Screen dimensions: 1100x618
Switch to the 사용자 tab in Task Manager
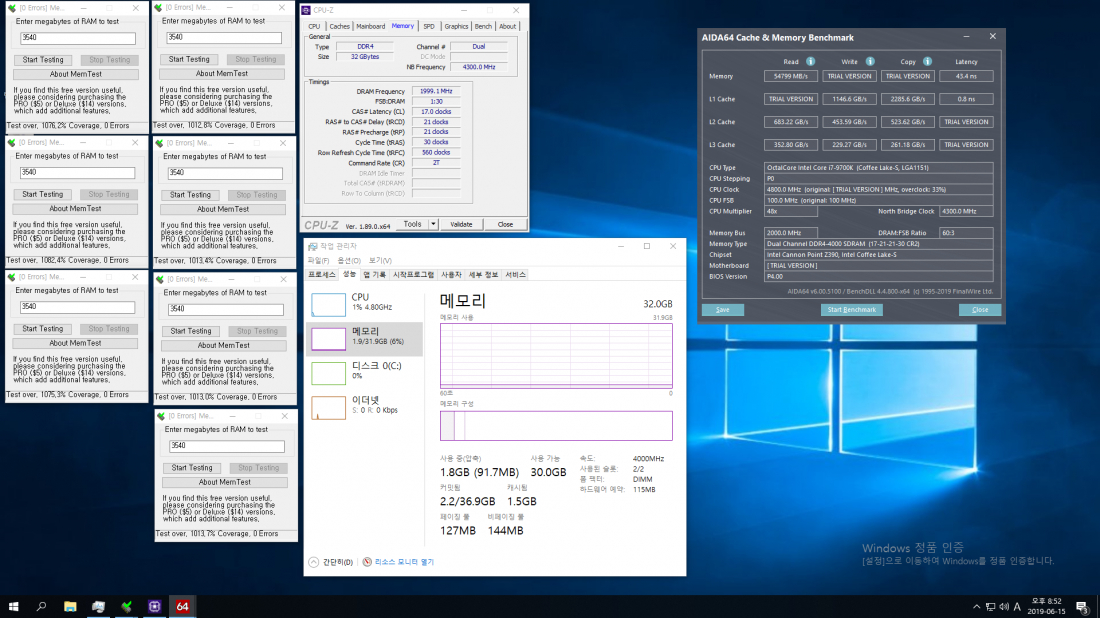click(451, 275)
